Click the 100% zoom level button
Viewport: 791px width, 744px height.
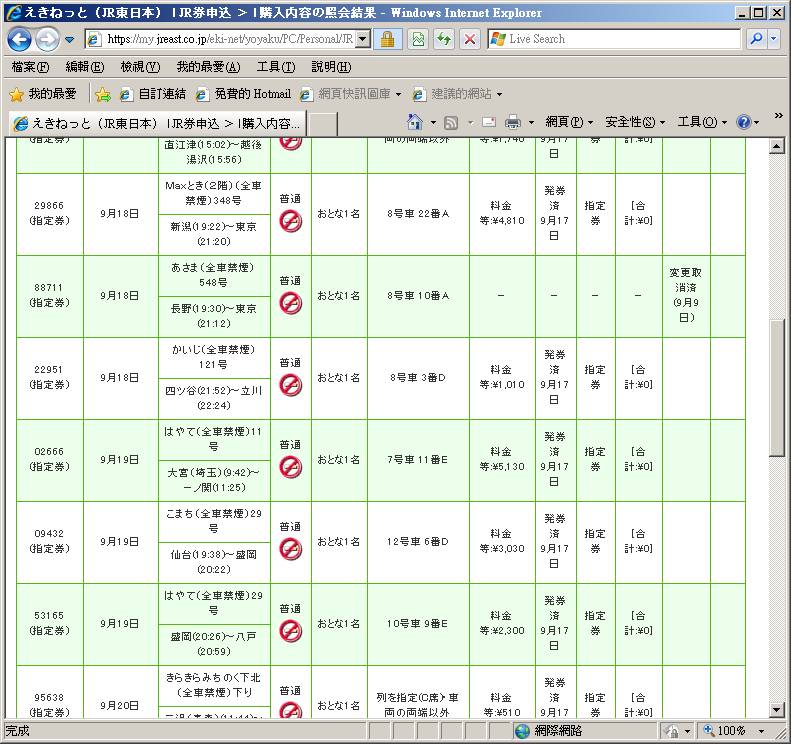click(724, 730)
